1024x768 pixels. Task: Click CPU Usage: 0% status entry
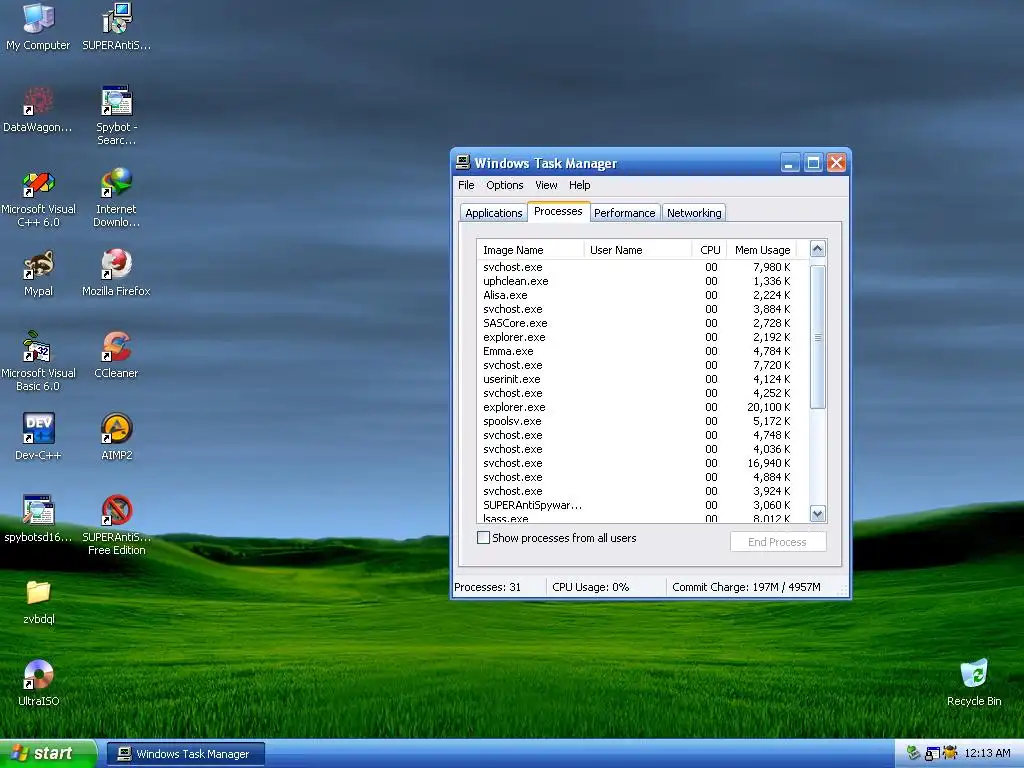coord(606,586)
